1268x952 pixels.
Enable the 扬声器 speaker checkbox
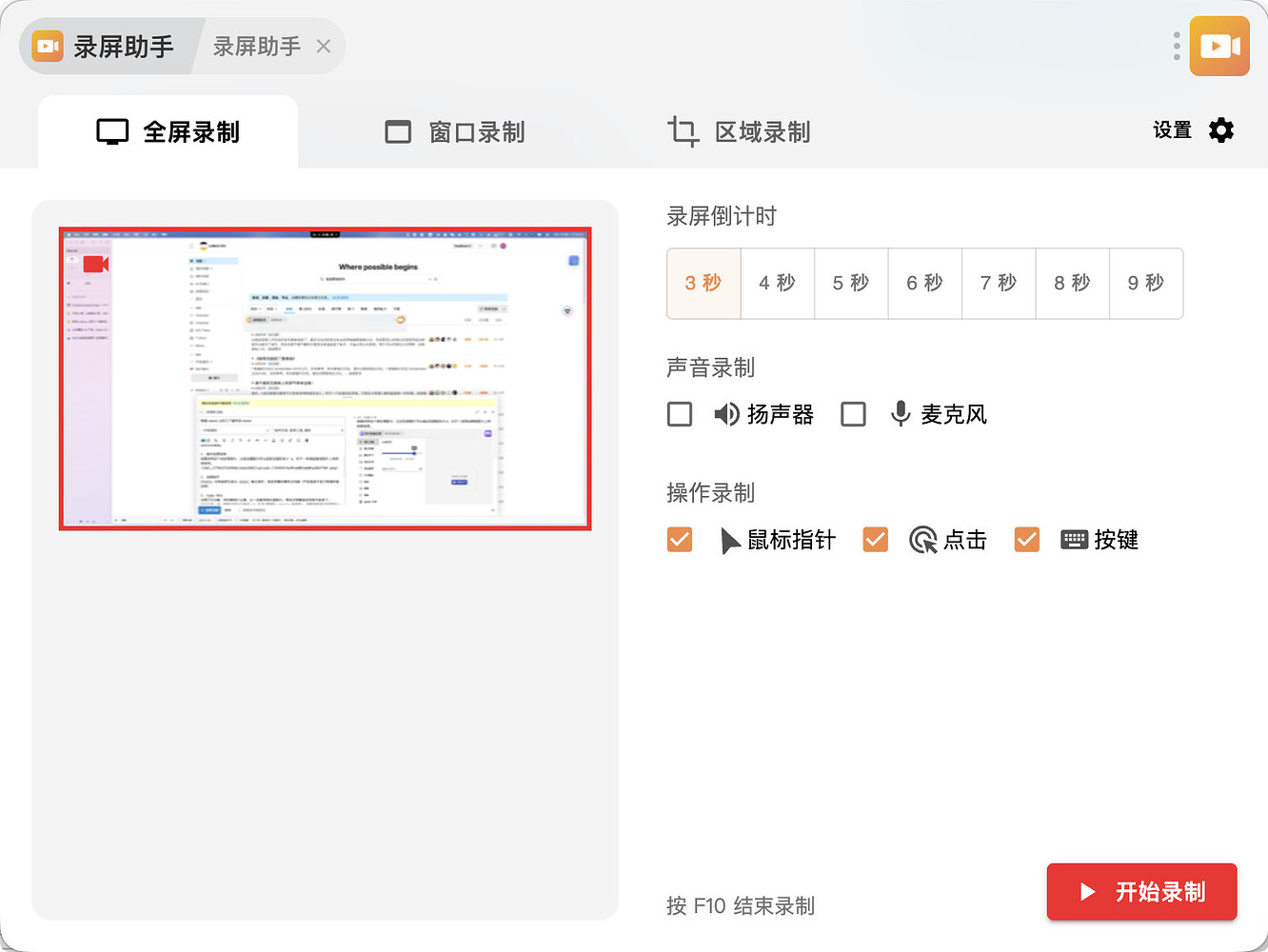(680, 414)
